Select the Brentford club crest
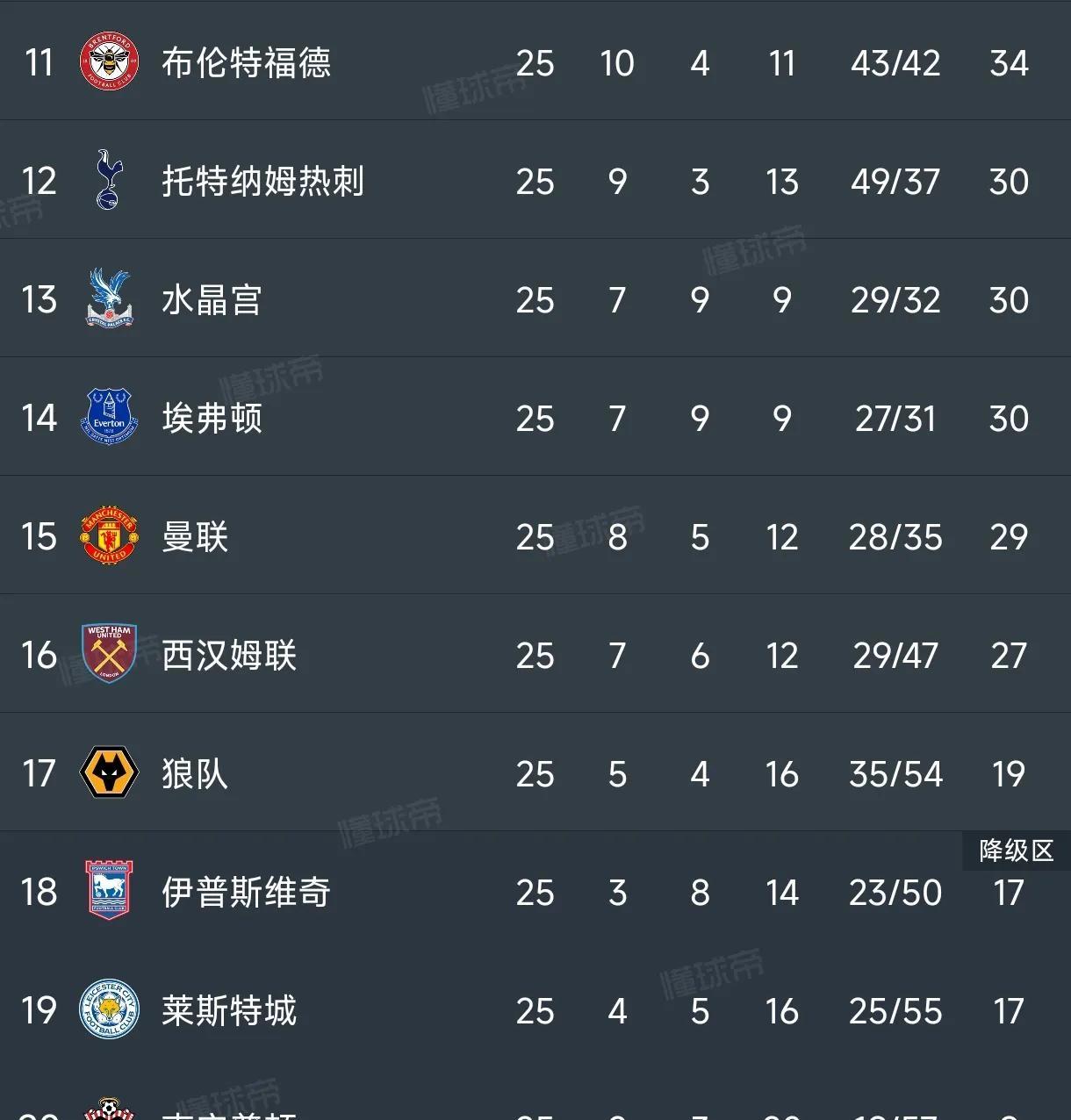 pos(109,62)
